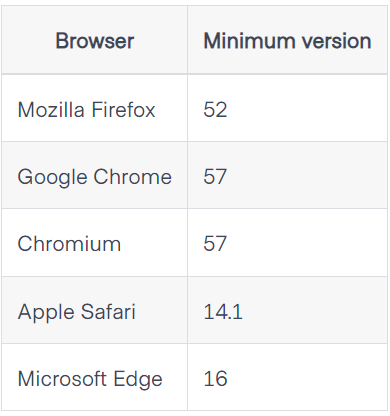Select the Chromium browser cell

click(x=95, y=243)
